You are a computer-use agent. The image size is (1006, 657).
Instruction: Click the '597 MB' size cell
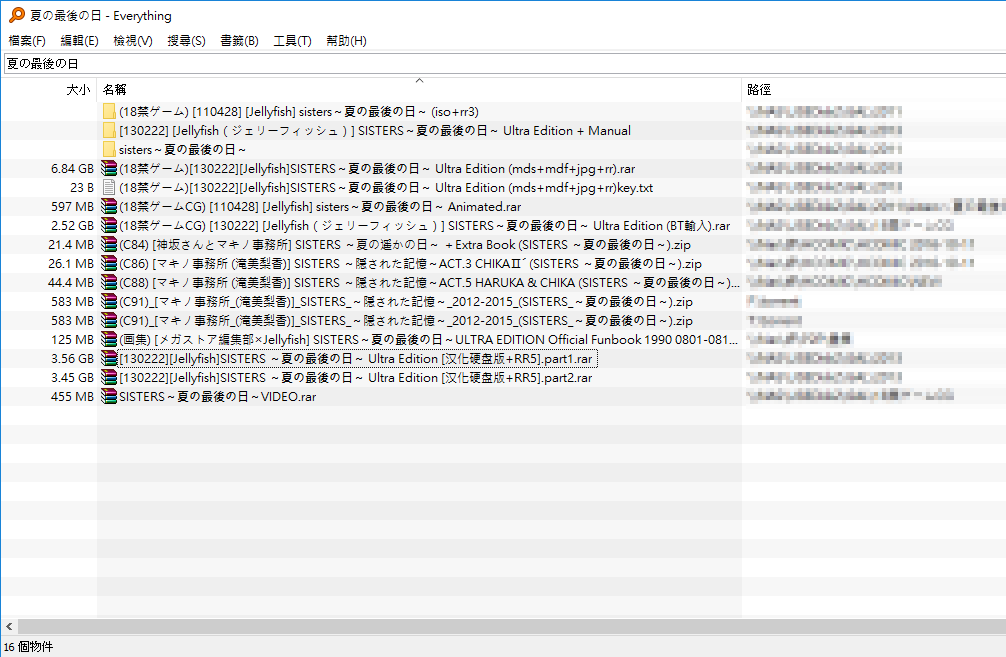coord(72,207)
